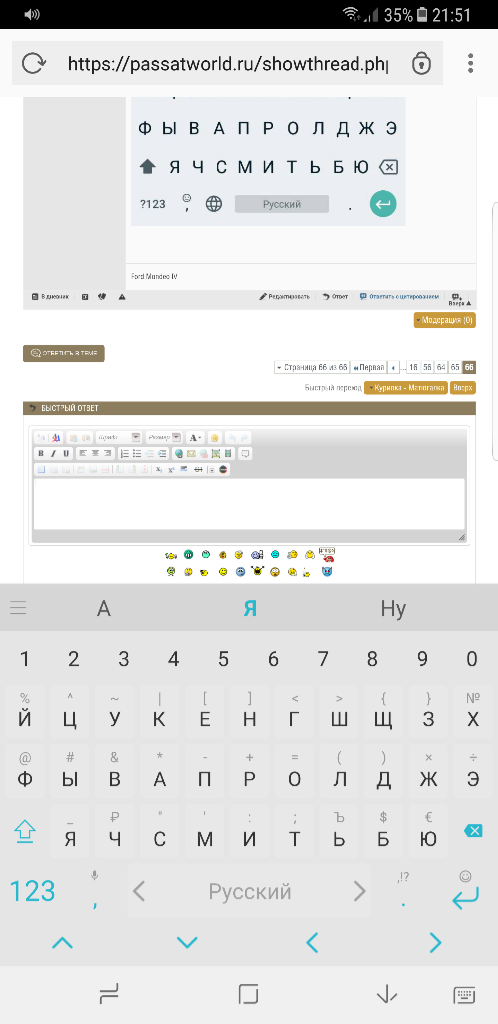The width and height of the screenshot is (498, 1024).
Task: Hide keyboard using keyboard icon in navigation bar
Action: (464, 995)
